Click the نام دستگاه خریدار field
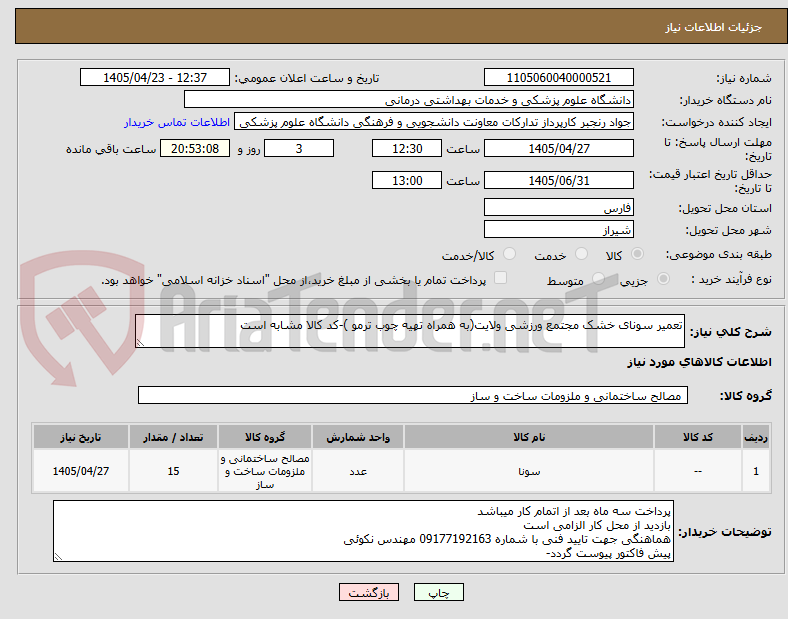The height and width of the screenshot is (619, 788). click(x=409, y=99)
